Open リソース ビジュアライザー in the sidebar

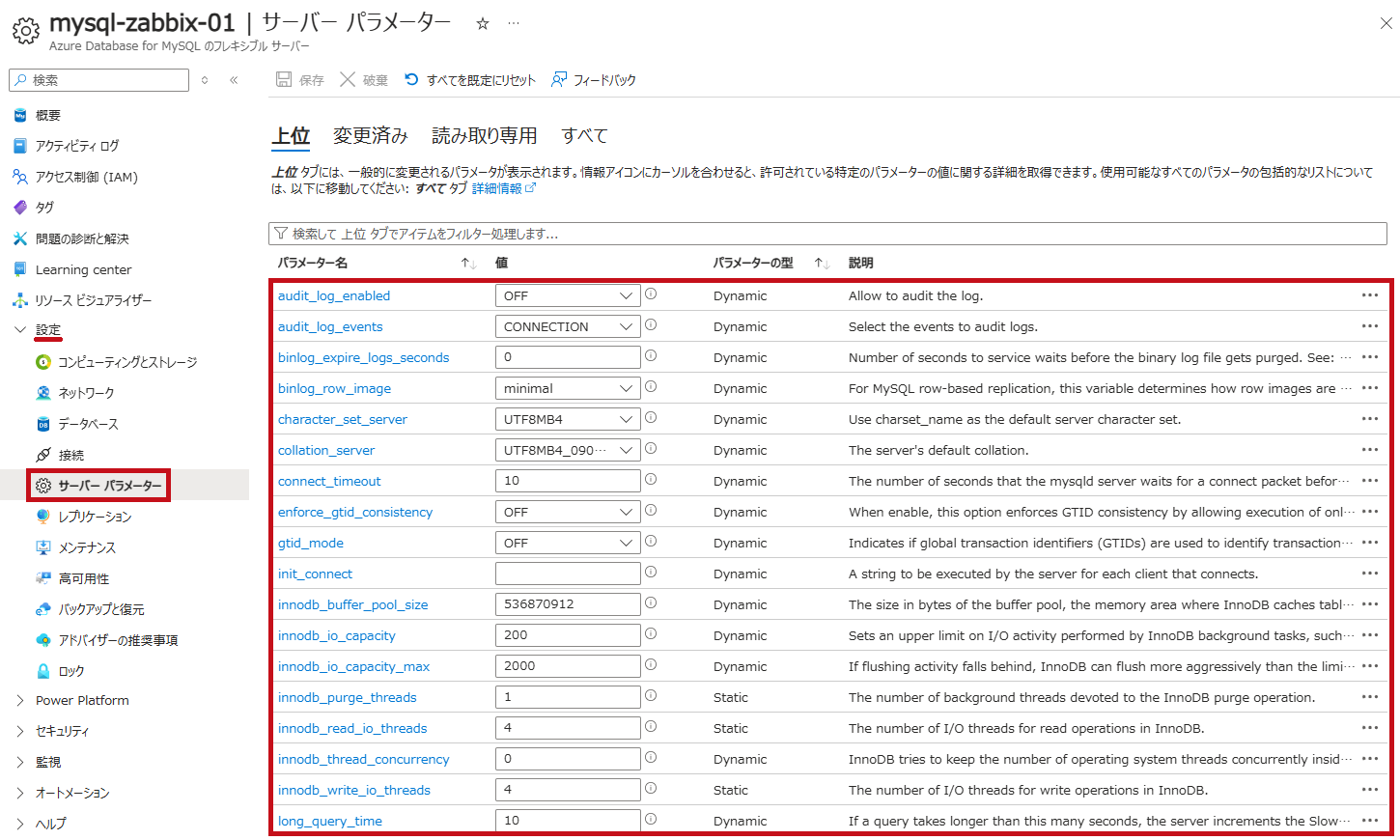click(x=94, y=300)
